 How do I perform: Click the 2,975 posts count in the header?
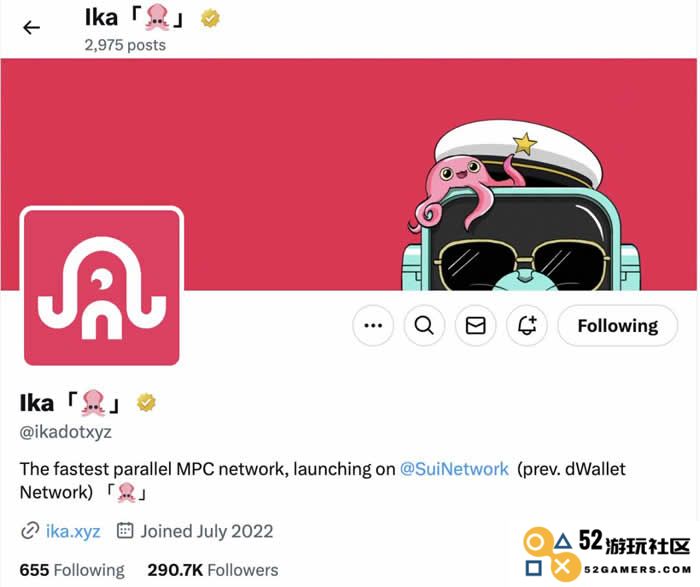(x=125, y=45)
